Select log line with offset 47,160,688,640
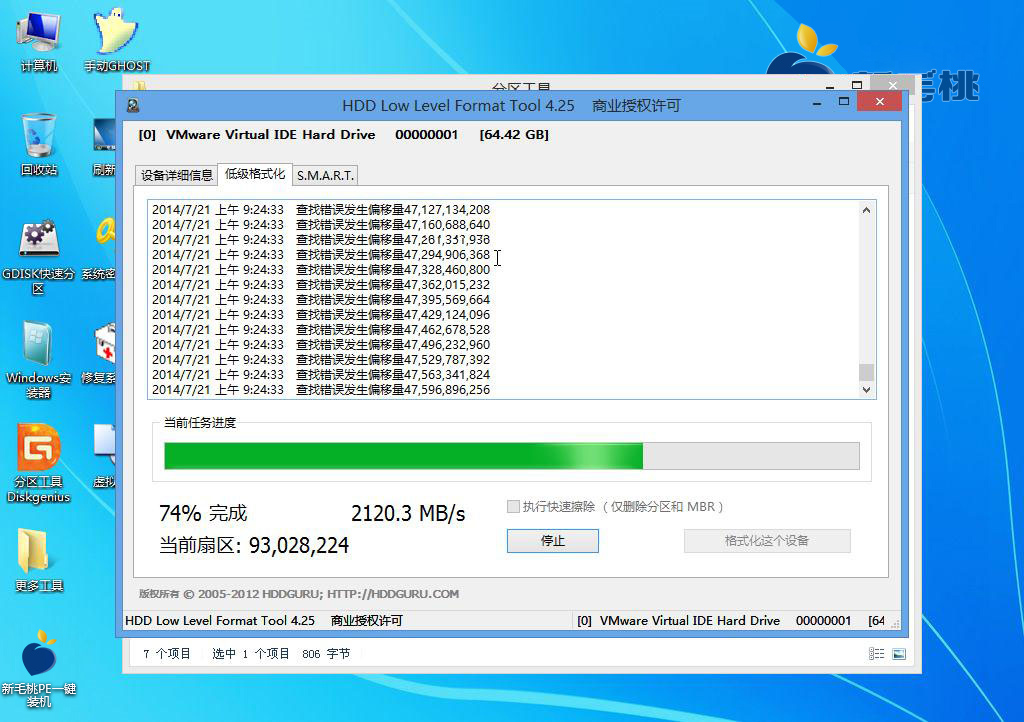 click(x=321, y=225)
